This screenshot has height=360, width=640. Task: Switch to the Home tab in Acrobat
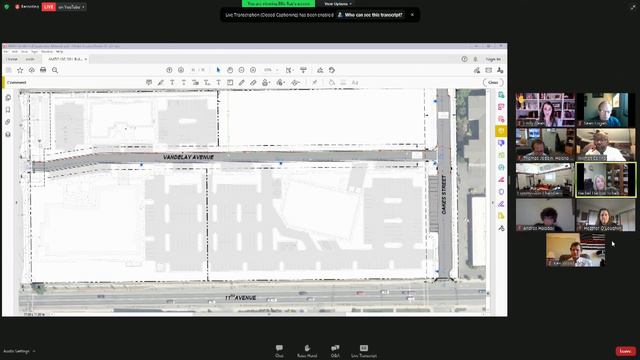coord(12,59)
